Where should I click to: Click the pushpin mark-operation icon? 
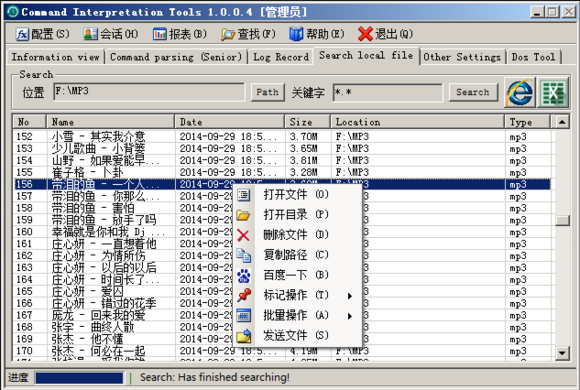(243, 295)
